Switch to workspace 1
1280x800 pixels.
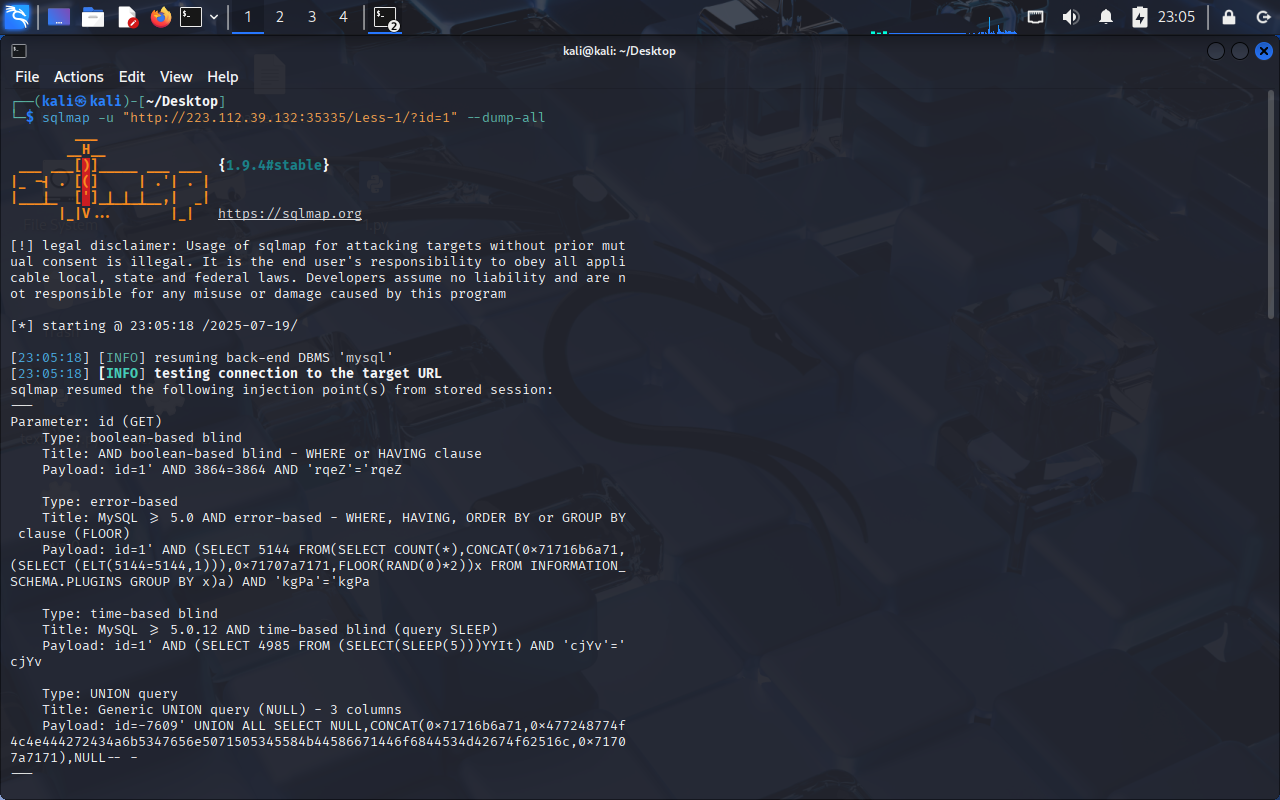[248, 17]
